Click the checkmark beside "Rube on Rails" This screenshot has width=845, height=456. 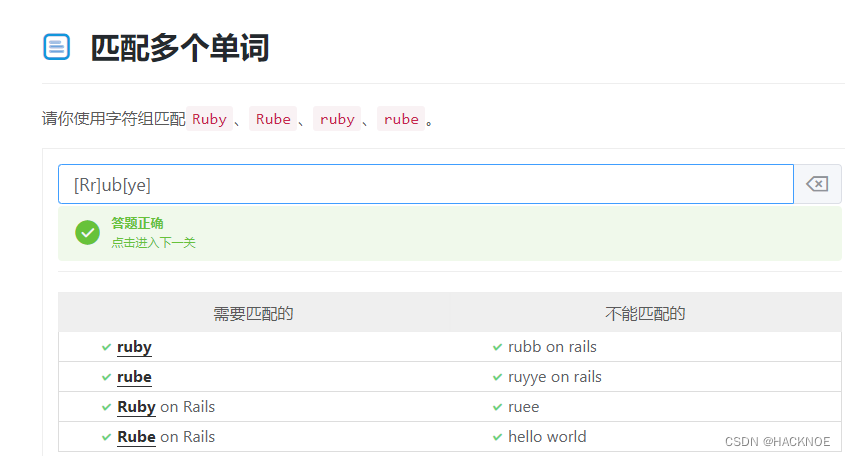click(106, 437)
